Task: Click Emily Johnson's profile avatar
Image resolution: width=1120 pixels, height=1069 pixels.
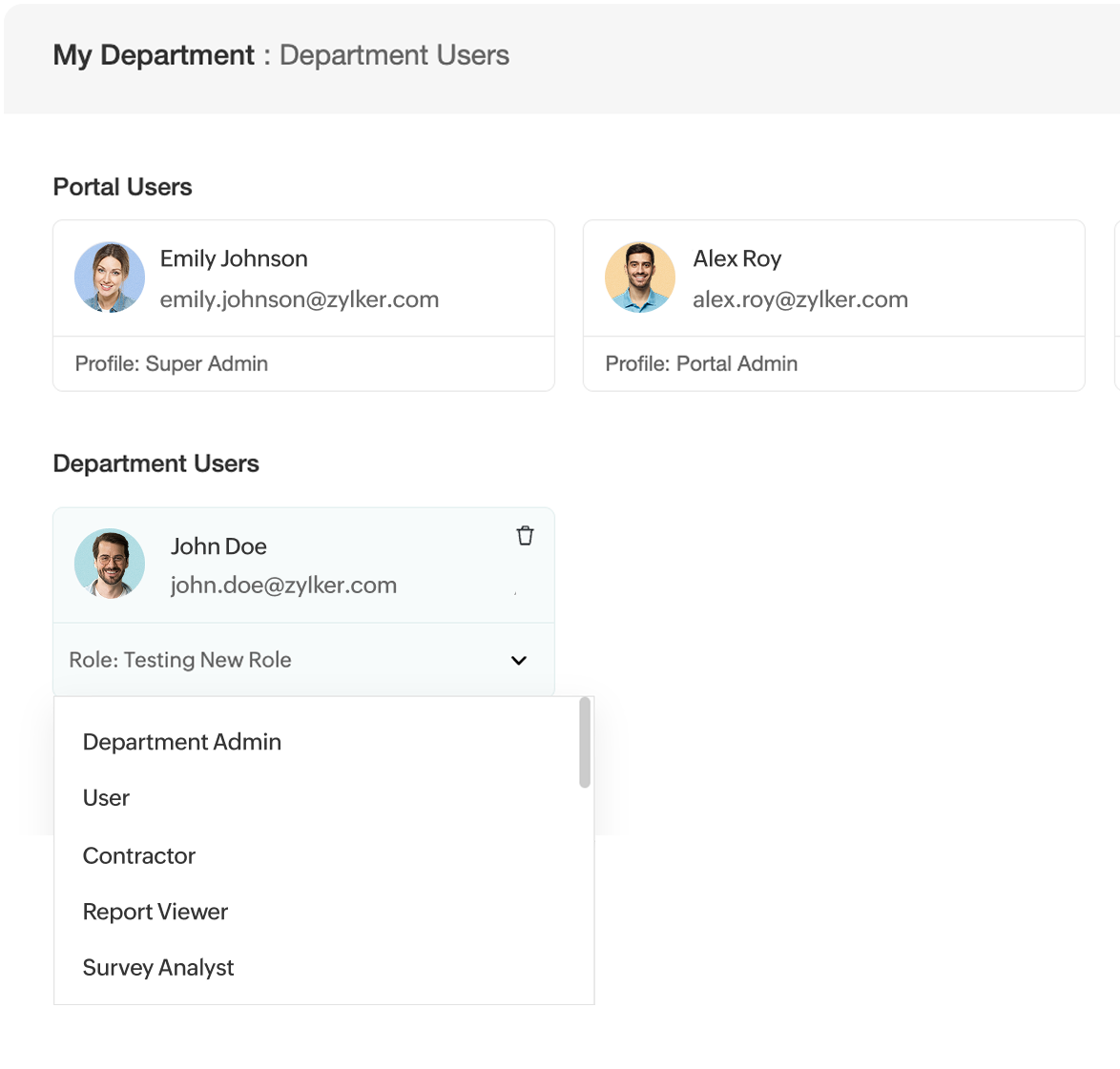Action: click(110, 277)
